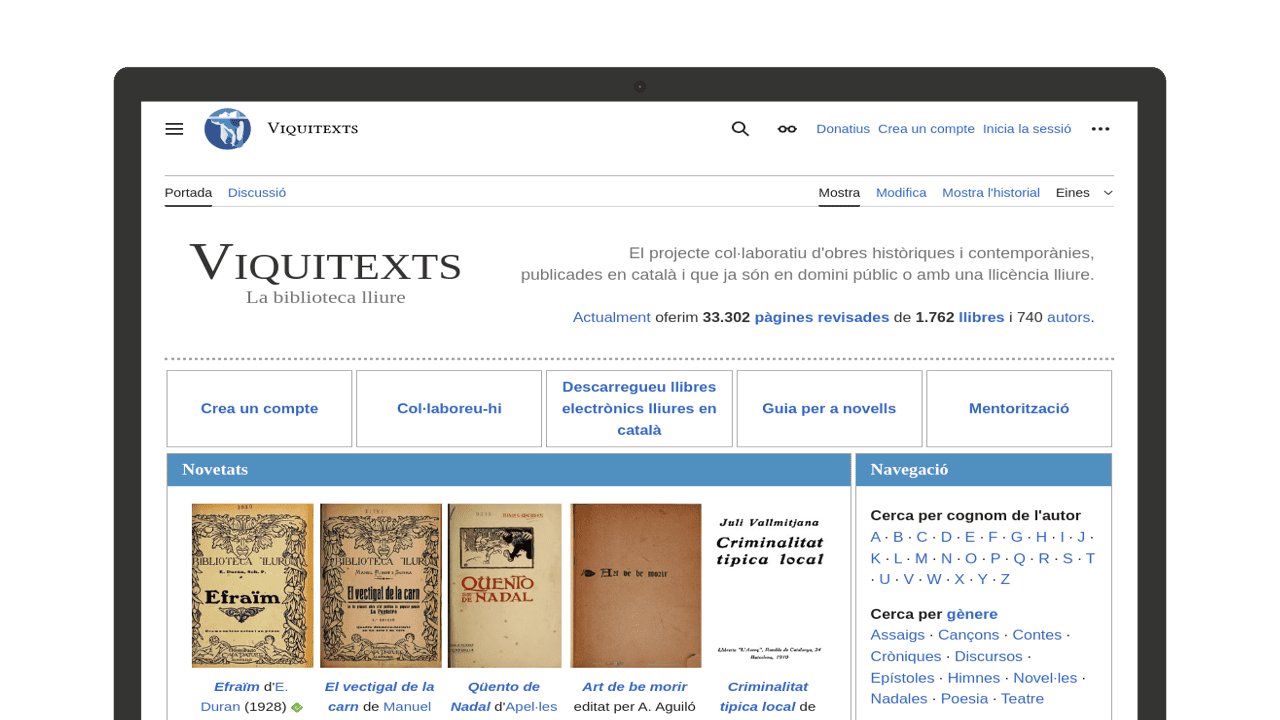Open Guia per a novells
Image resolution: width=1280 pixels, height=720 pixels.
829,408
